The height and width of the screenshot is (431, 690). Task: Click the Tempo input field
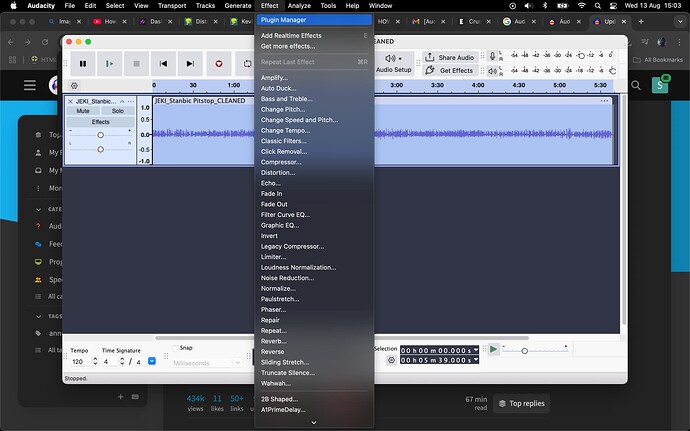[81, 361]
